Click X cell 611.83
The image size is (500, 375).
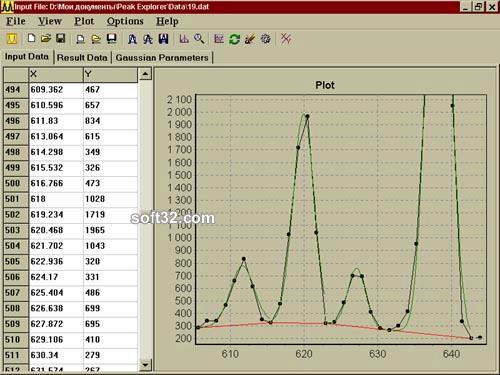pyautogui.click(x=56, y=121)
